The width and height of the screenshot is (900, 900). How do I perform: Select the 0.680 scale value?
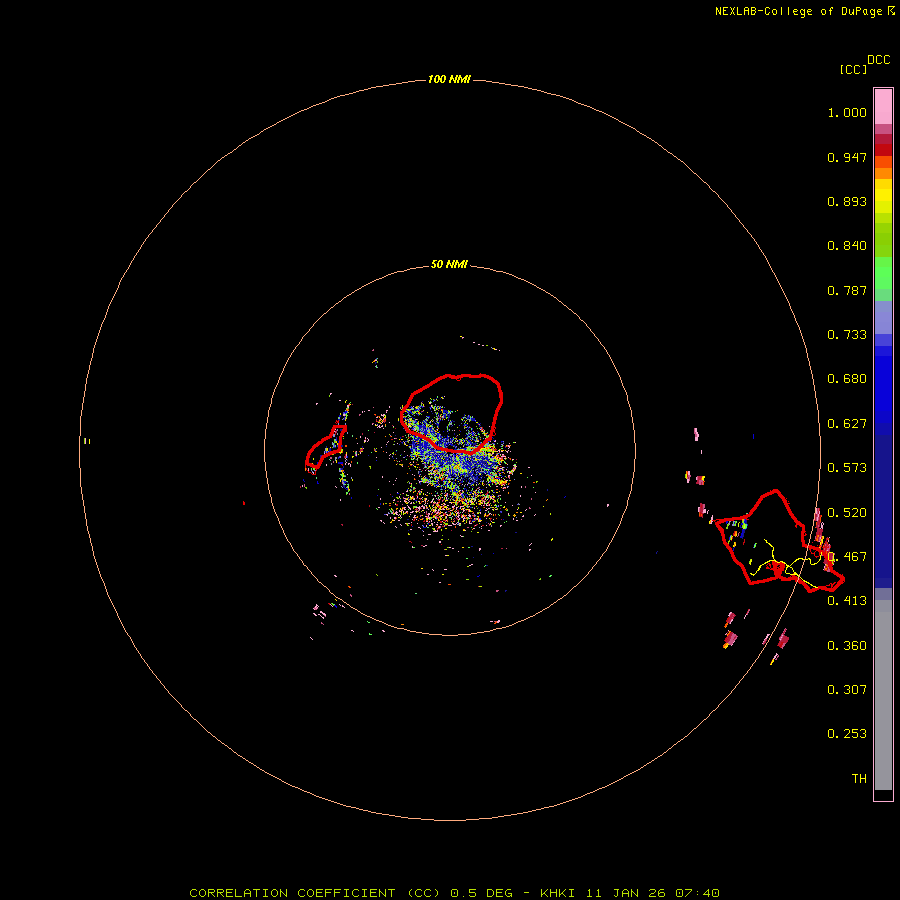847,379
